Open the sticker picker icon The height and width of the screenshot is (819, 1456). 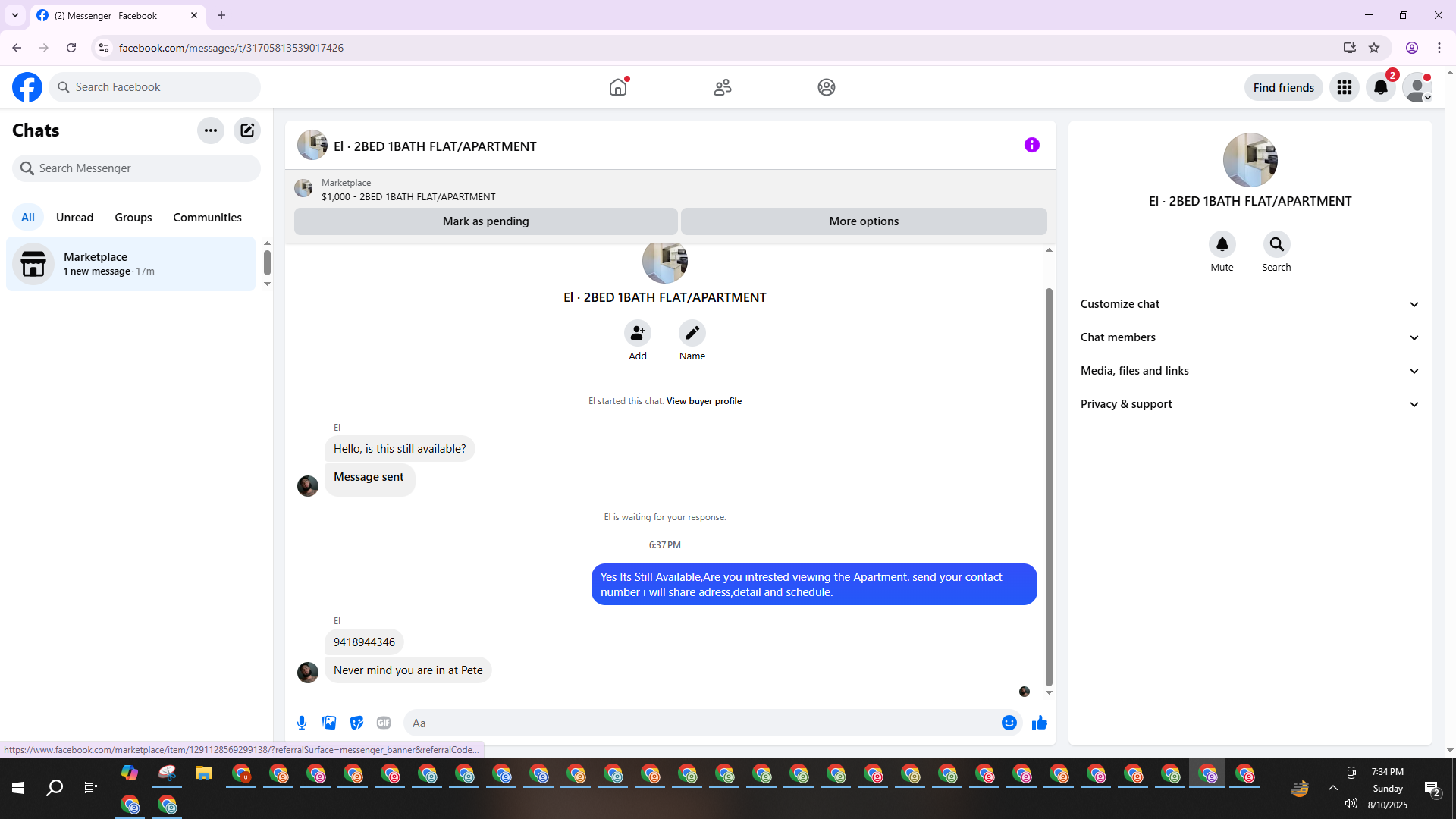pos(356,723)
